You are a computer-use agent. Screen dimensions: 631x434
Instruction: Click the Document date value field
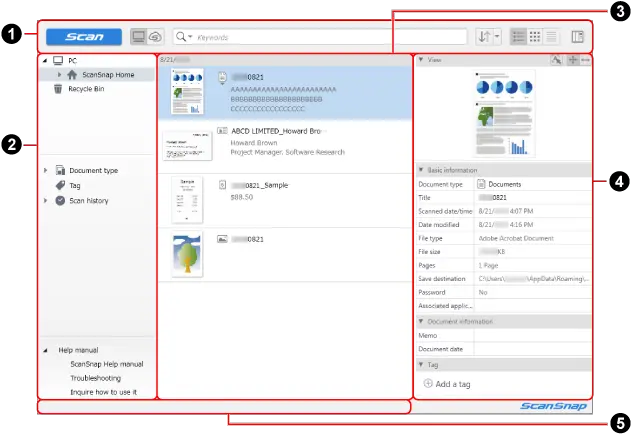click(532, 349)
